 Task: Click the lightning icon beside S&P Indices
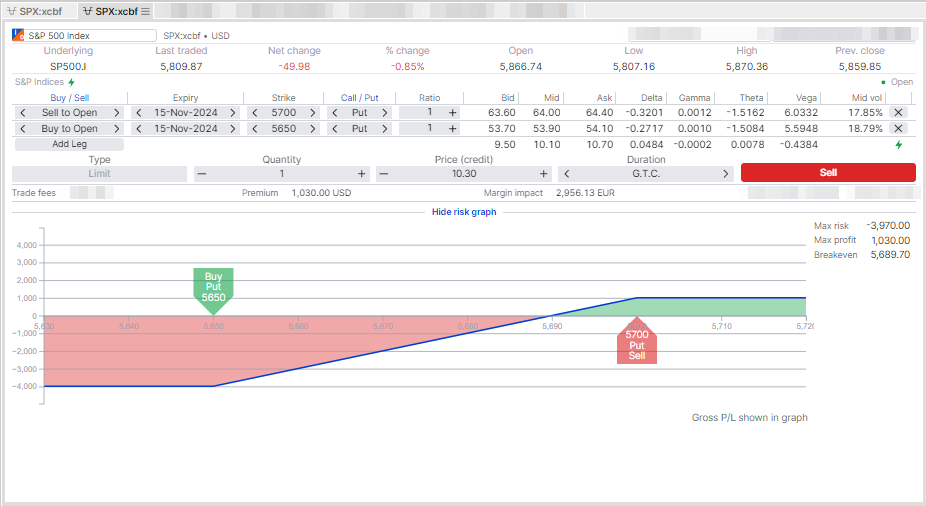click(x=71, y=82)
